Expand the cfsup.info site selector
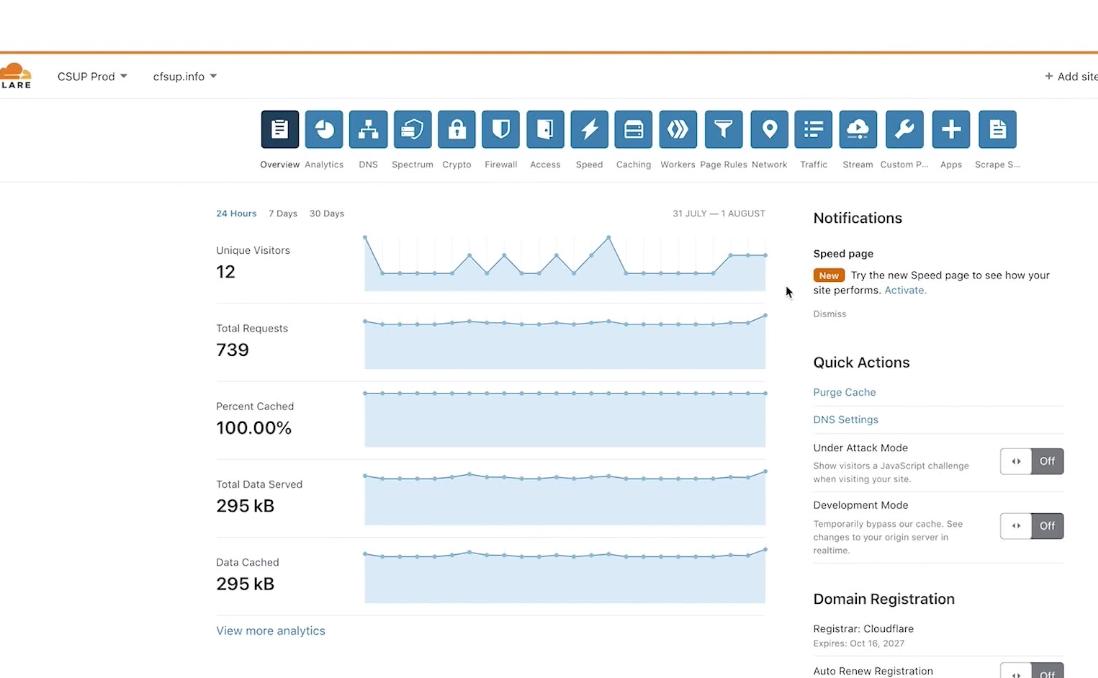Screen dimensions: 1098x678 coord(184,76)
